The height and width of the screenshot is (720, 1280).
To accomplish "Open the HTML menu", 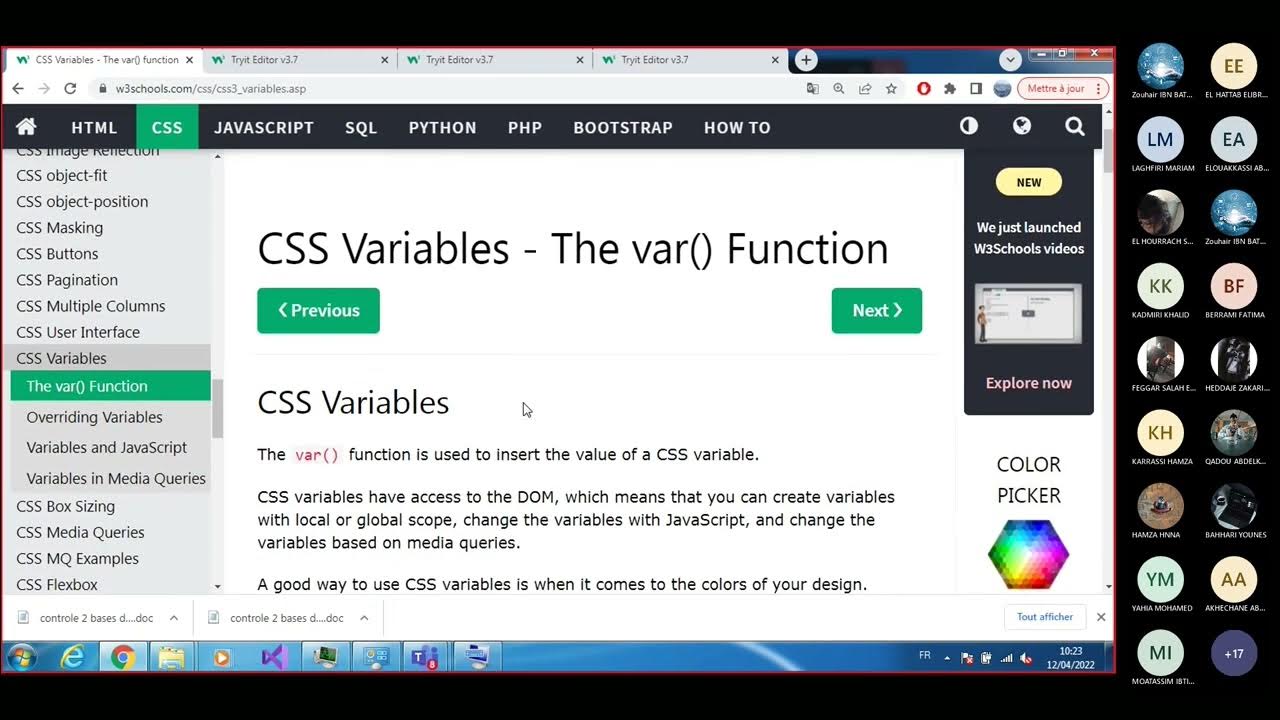I will [x=94, y=127].
